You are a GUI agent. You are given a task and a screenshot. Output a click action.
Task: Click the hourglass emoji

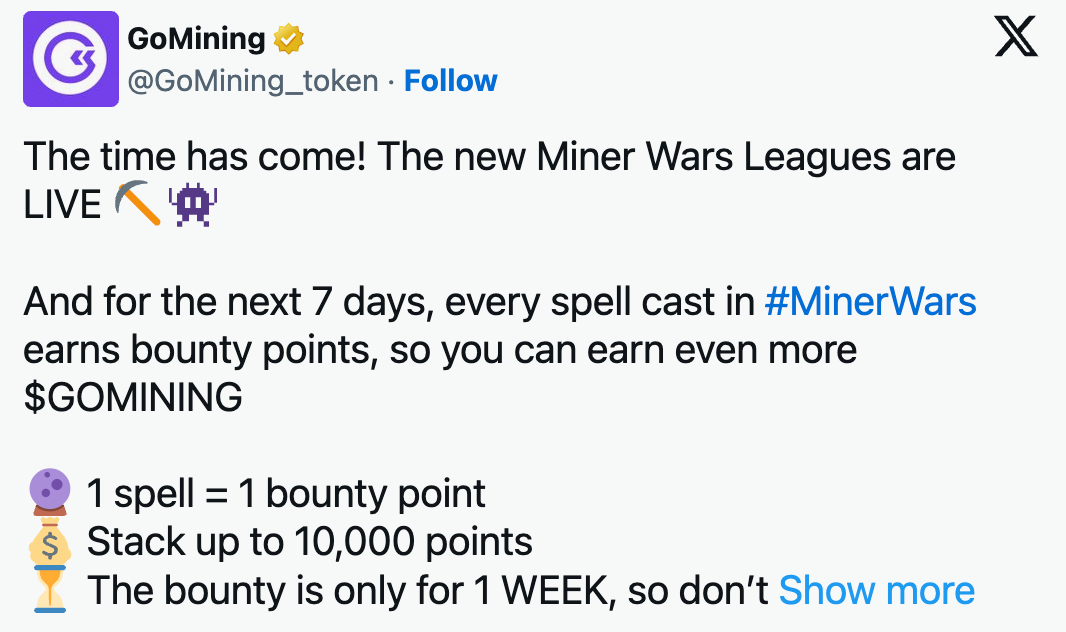click(51, 591)
